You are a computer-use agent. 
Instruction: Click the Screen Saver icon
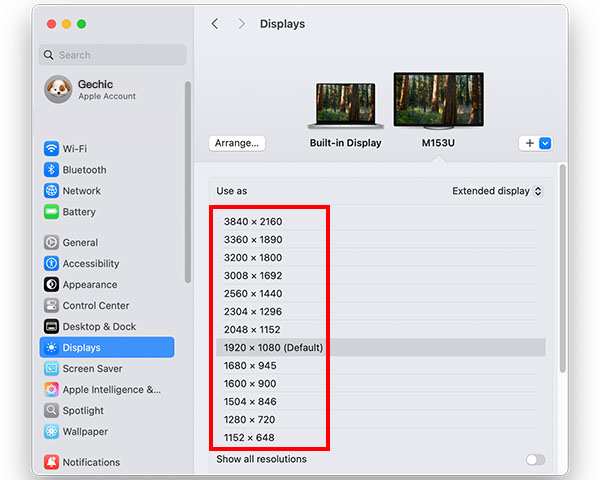(x=51, y=368)
